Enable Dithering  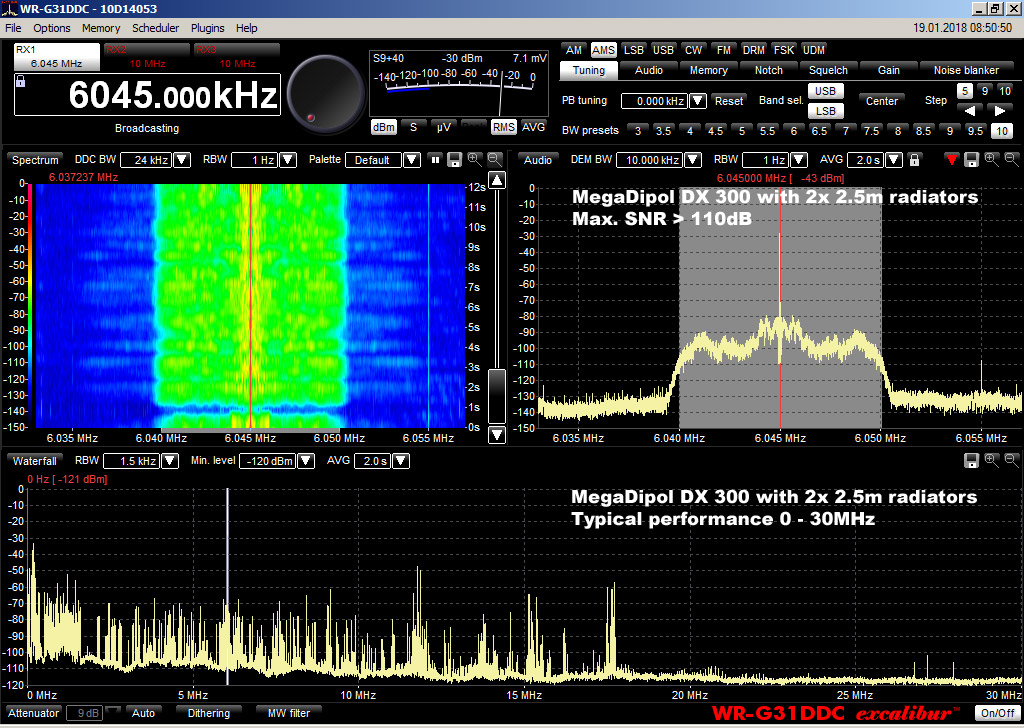pyautogui.click(x=208, y=713)
